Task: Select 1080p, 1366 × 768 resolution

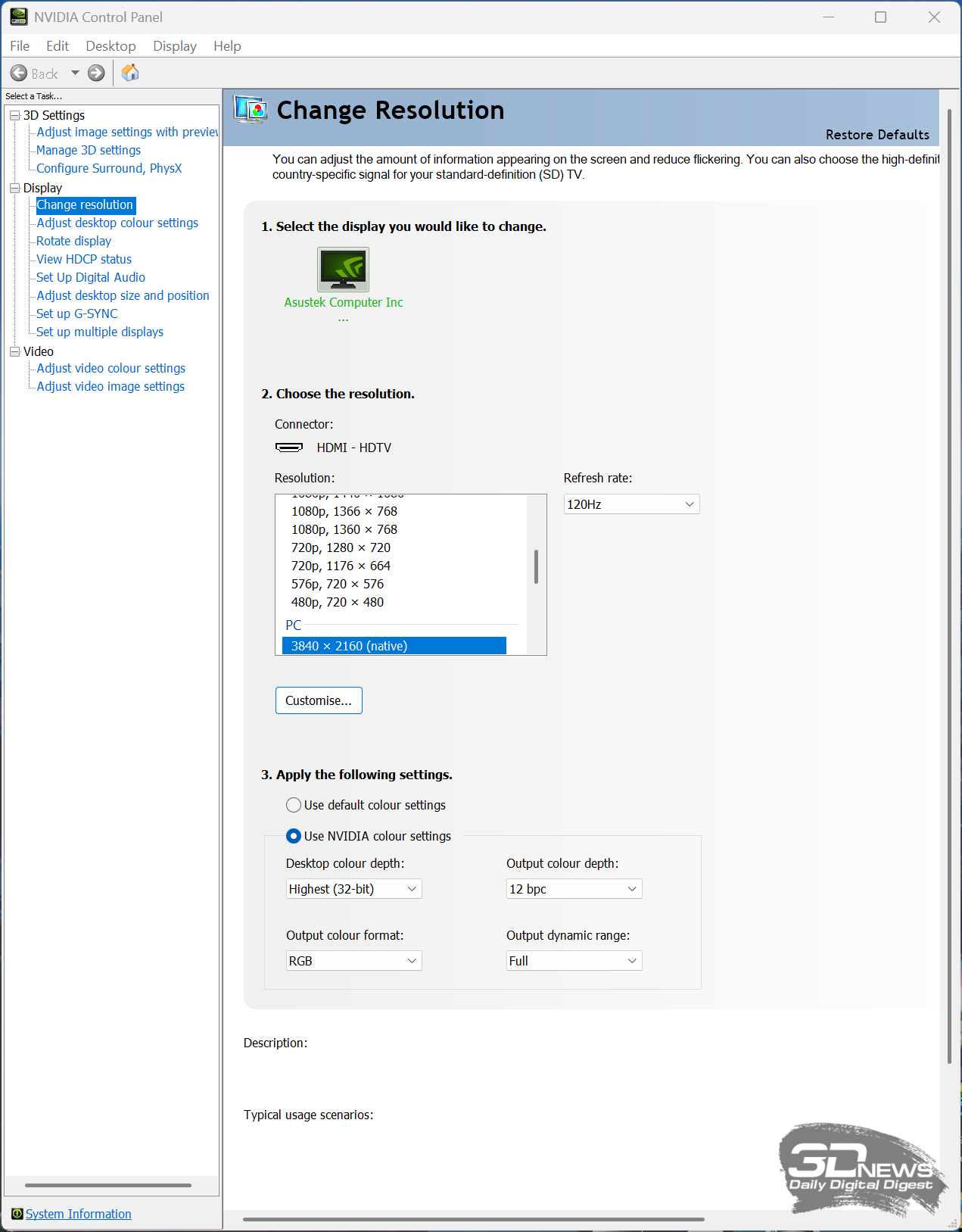Action: point(344,511)
